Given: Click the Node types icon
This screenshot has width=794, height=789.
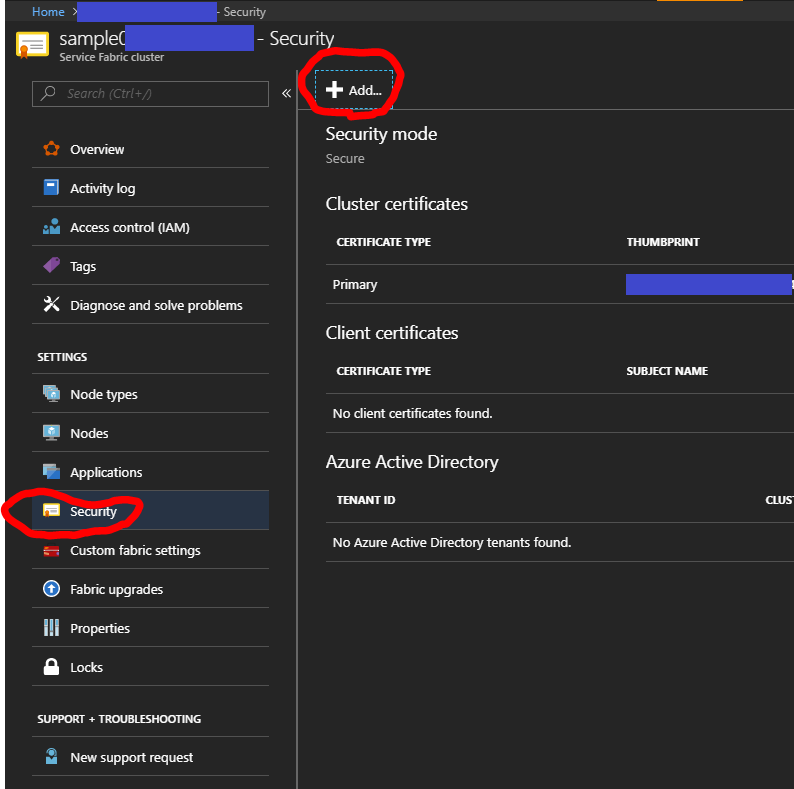Looking at the screenshot, I should coord(51,393).
